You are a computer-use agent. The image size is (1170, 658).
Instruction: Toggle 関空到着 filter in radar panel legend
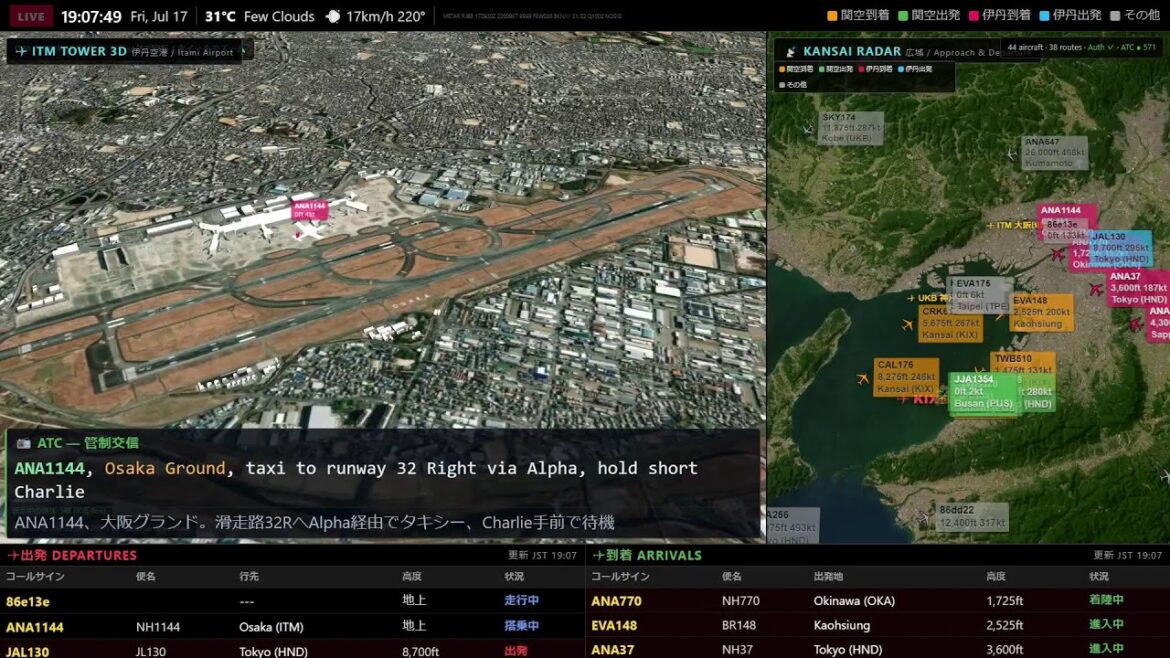(x=796, y=69)
